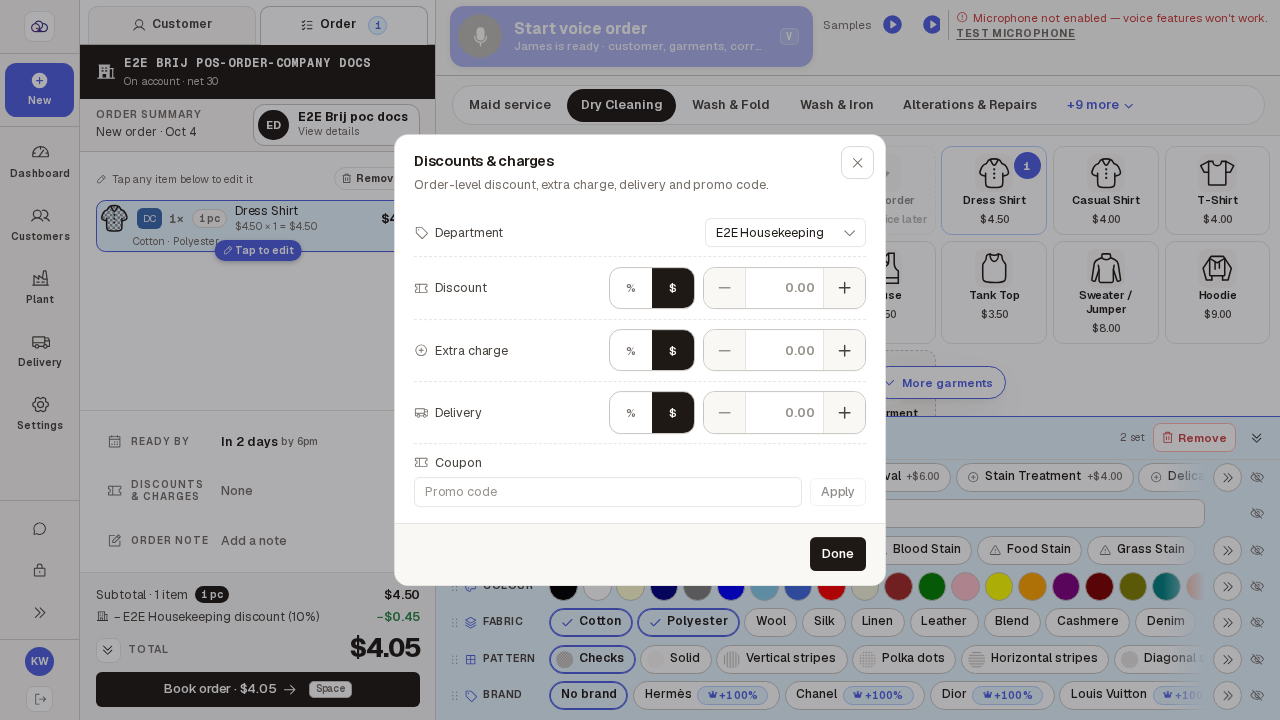The image size is (1280, 720).
Task: Open the KW user avatar
Action: click(40, 662)
